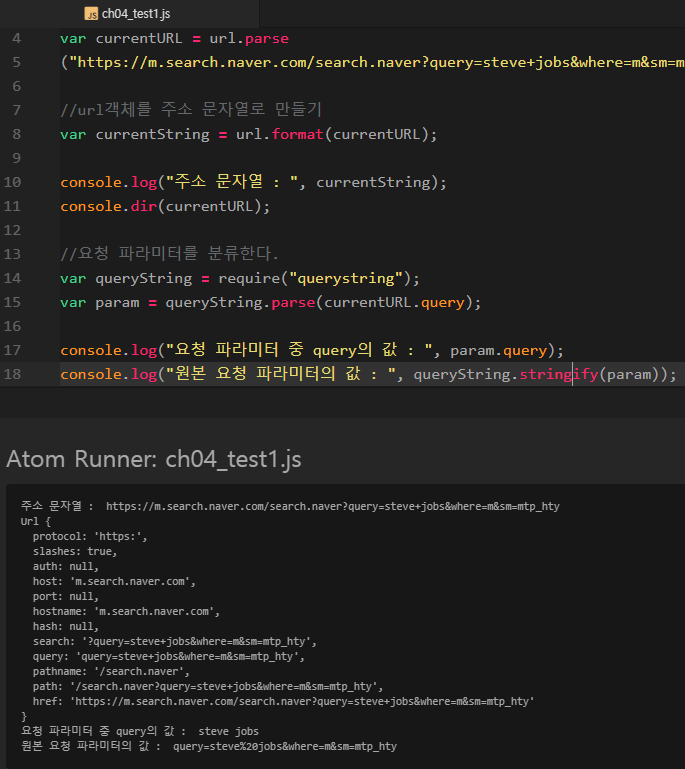The height and width of the screenshot is (769, 685).
Task: Click the word 'format' on line 8
Action: pos(298,134)
